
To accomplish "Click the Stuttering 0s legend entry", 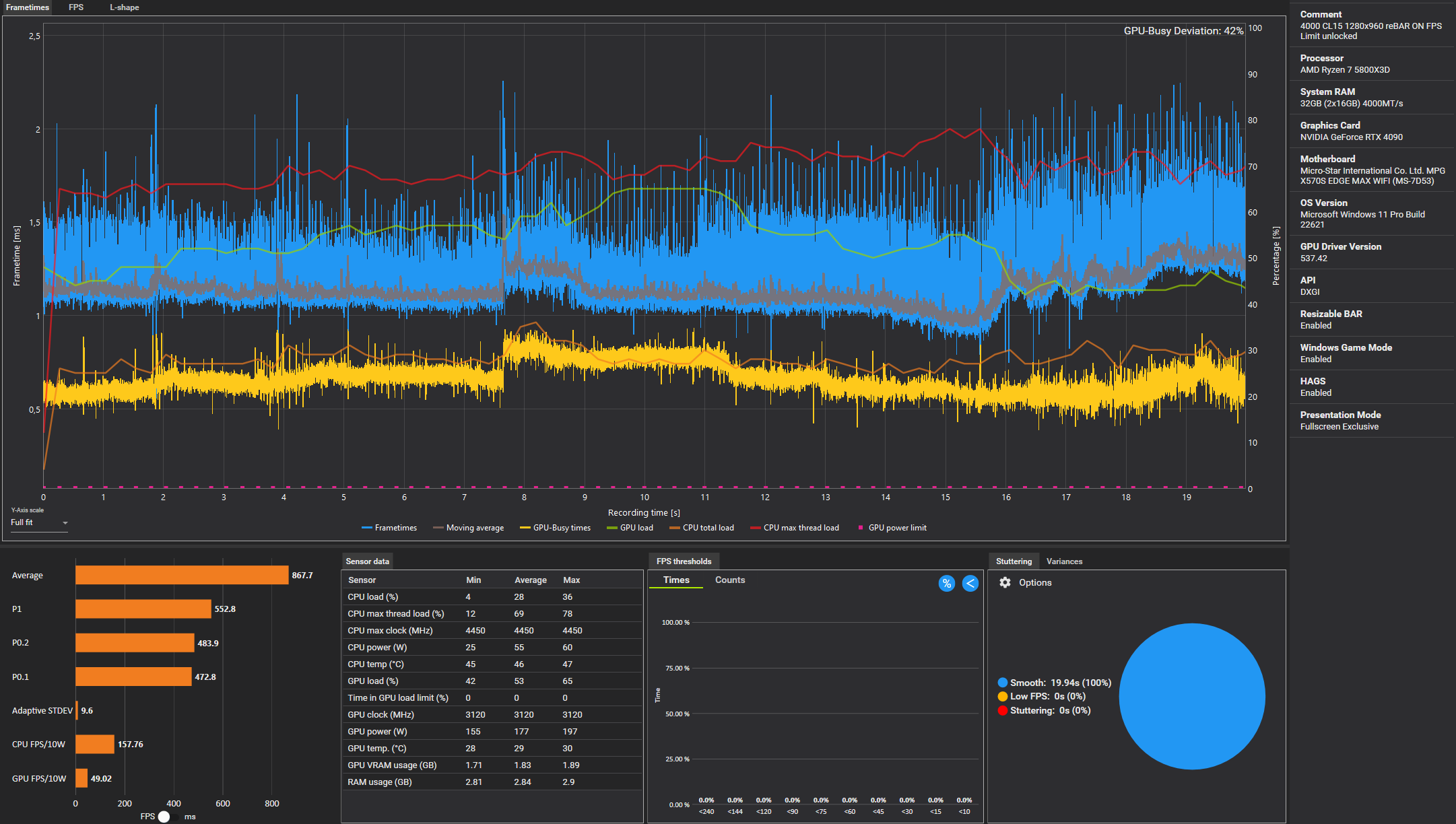I will (x=1045, y=710).
